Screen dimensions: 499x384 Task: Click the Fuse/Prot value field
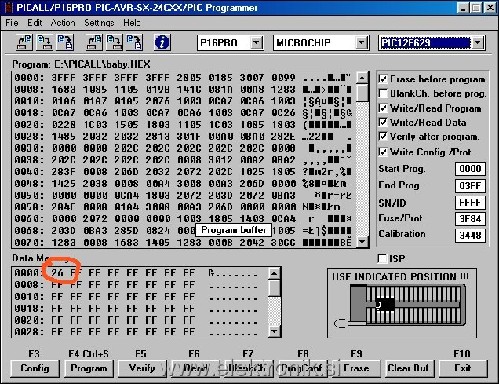coord(470,219)
